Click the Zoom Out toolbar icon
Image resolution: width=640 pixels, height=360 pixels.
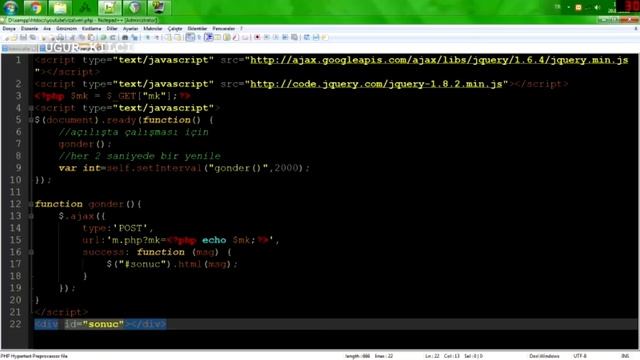[157, 38]
